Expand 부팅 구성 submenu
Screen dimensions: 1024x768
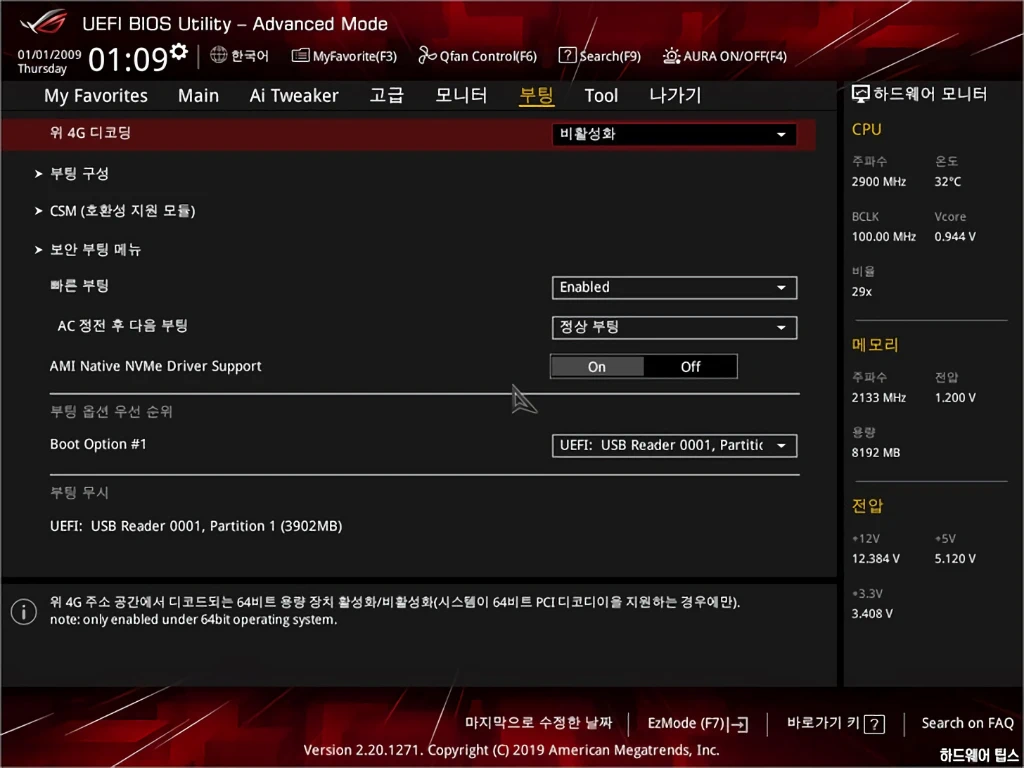pyautogui.click(x=80, y=174)
